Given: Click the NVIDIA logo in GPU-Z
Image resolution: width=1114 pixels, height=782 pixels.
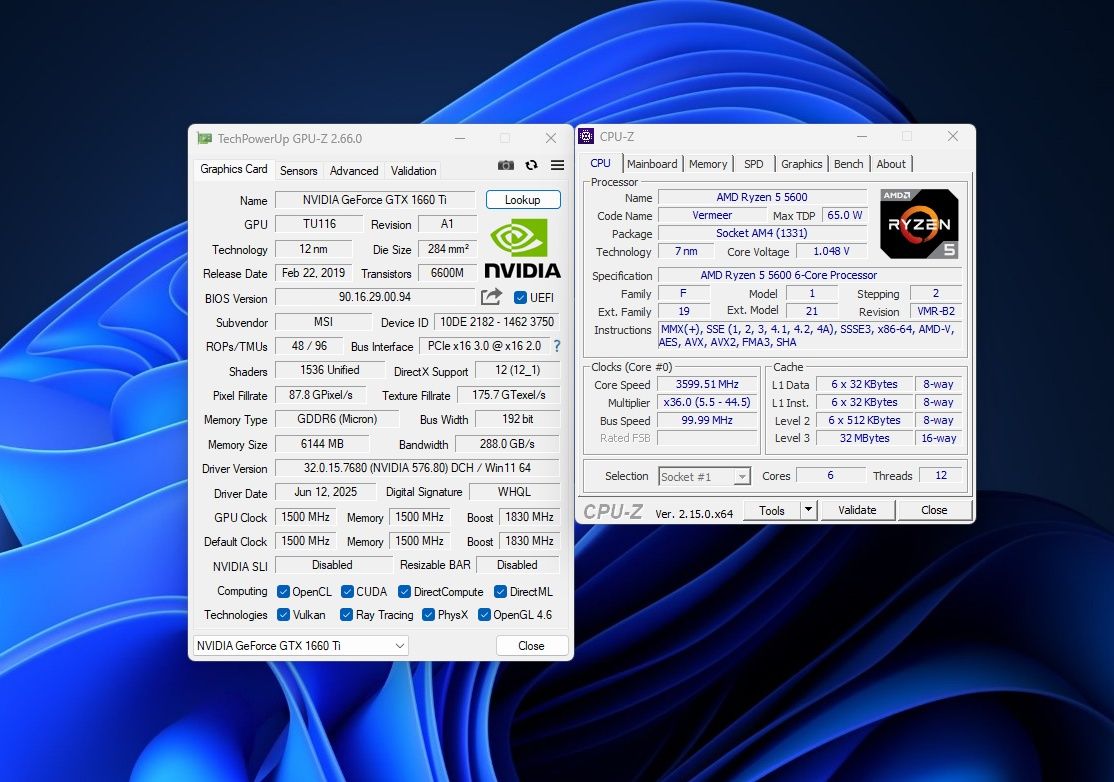Looking at the screenshot, I should [522, 249].
